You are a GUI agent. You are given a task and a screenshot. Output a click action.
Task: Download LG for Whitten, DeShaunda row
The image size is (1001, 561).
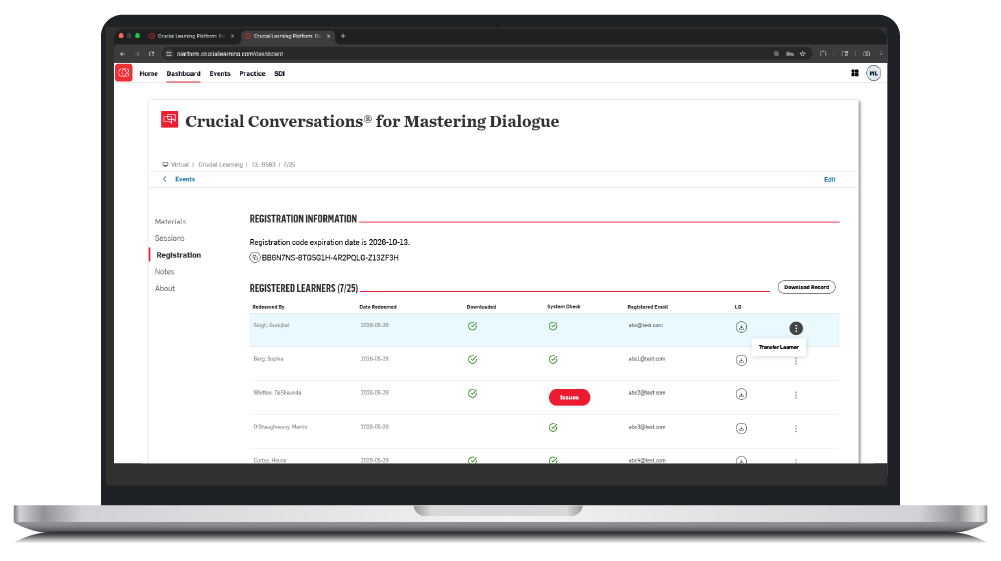coord(741,394)
